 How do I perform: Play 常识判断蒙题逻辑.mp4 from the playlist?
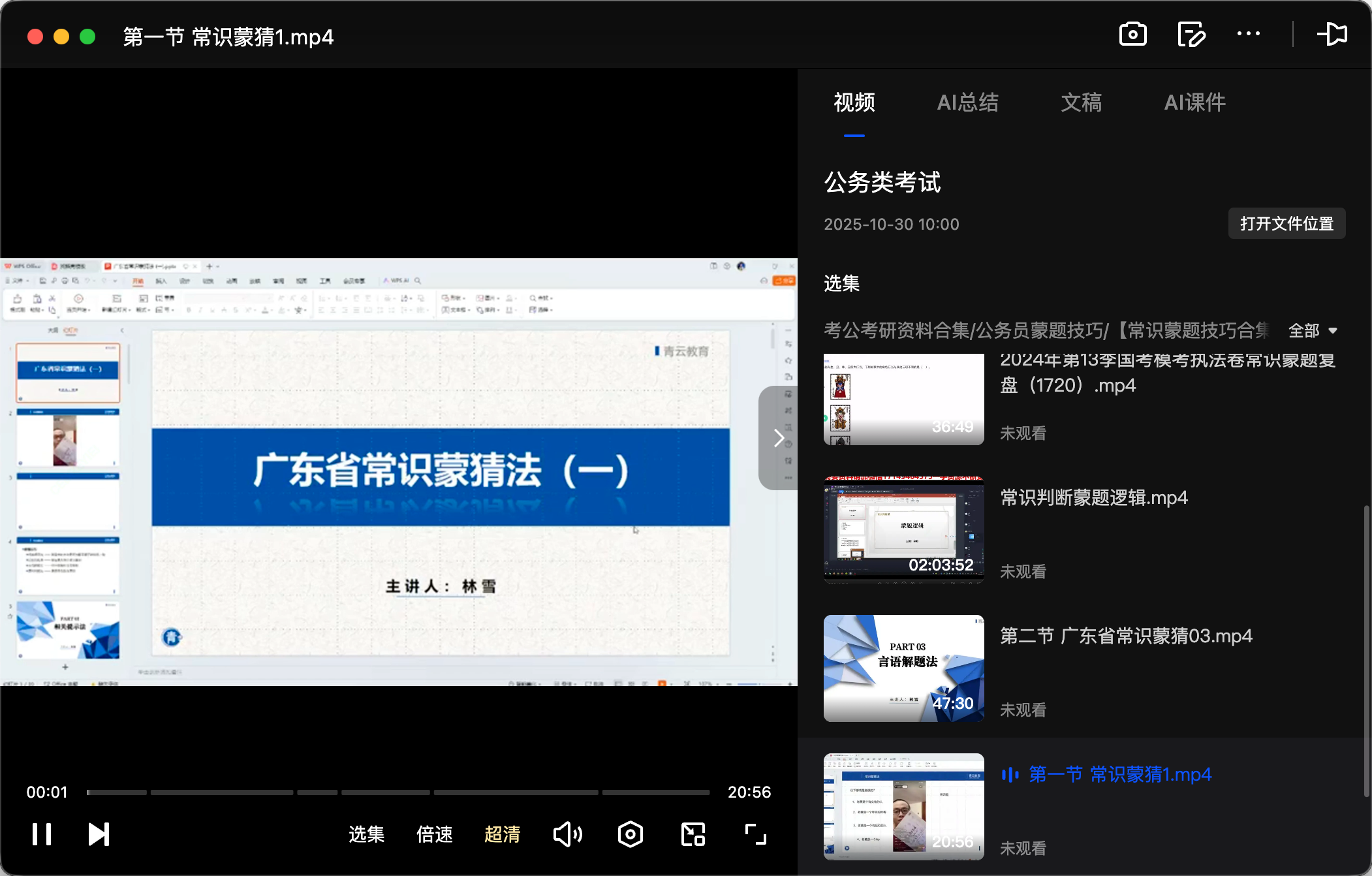coord(1093,497)
